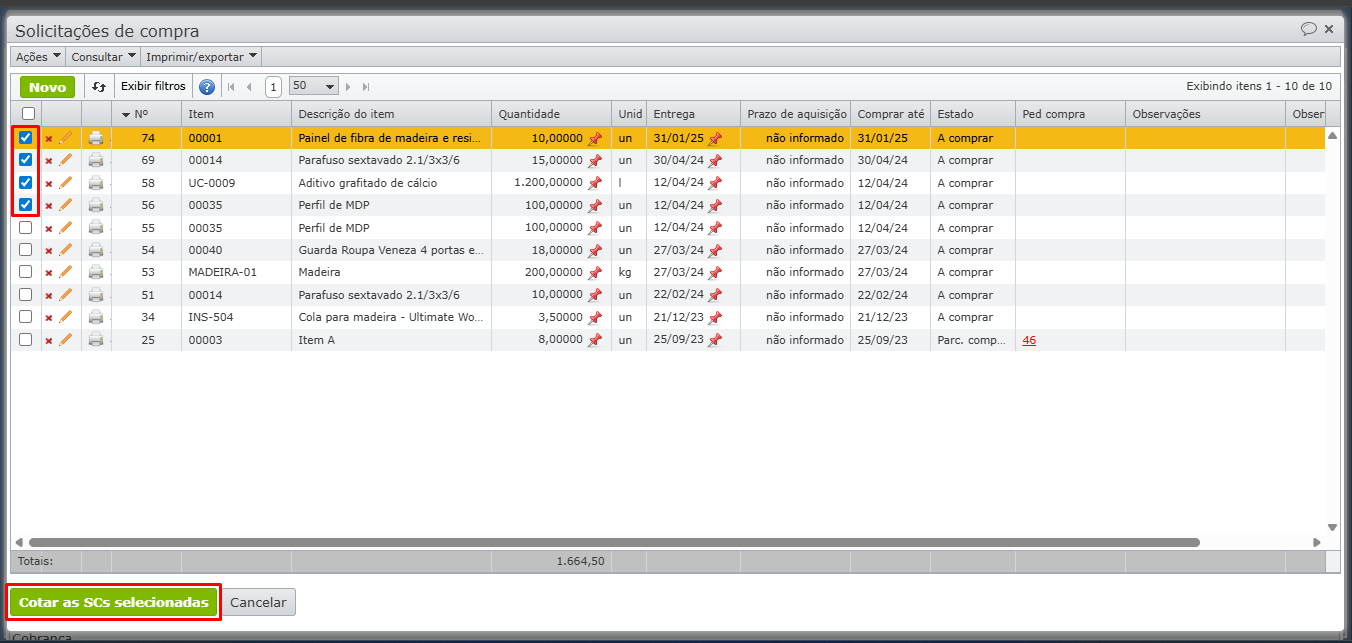Check the checkbox for request 25
The width and height of the screenshot is (1352, 643).
pyautogui.click(x=26, y=340)
